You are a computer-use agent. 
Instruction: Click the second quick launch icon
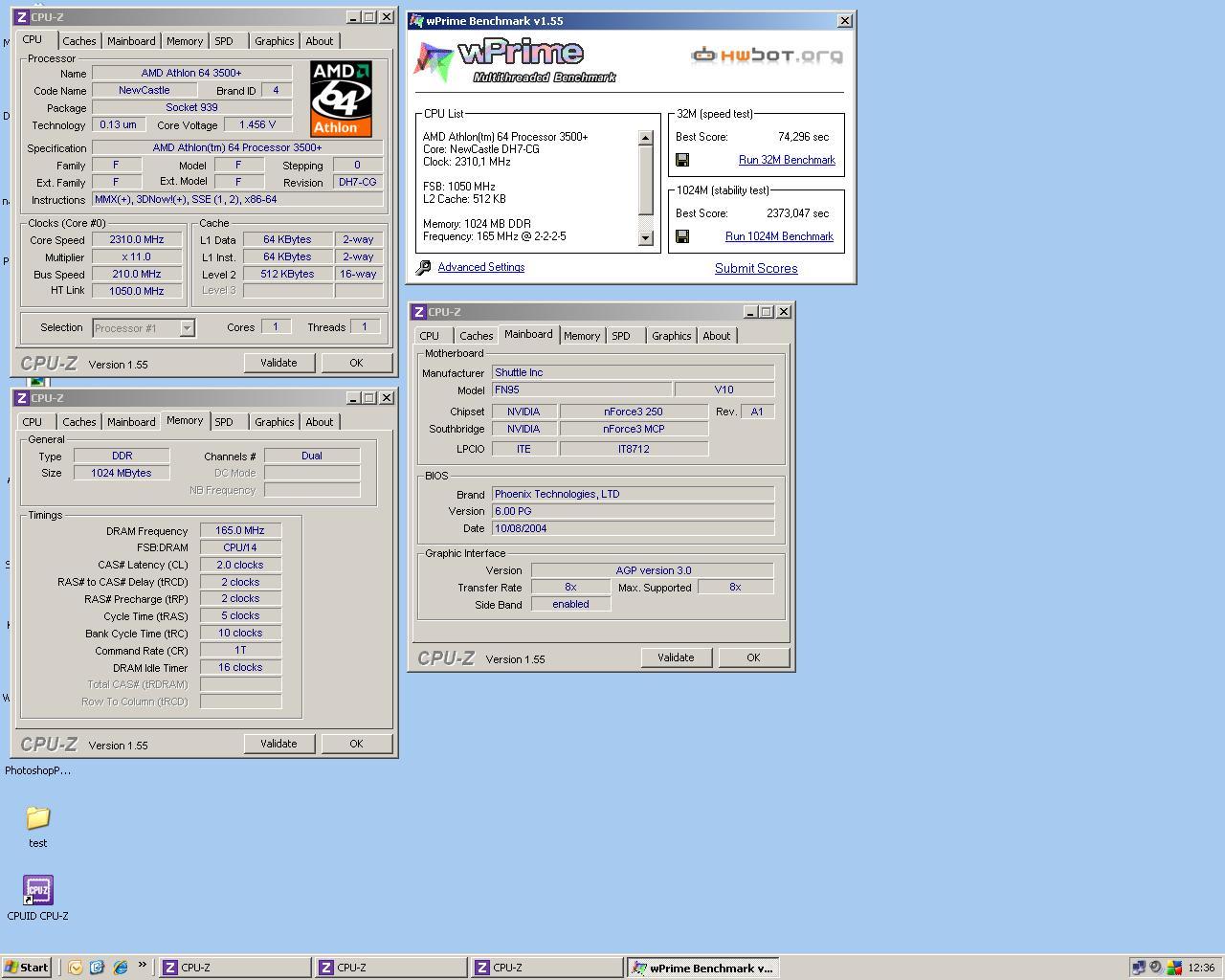97,968
